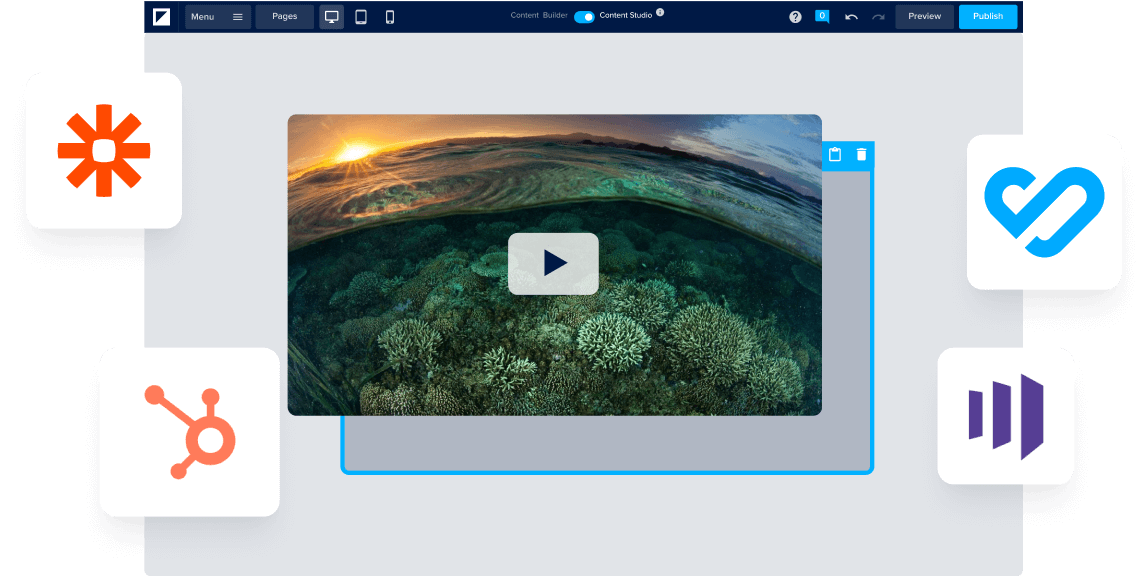
Task: Select the Zapier integration tile
Action: pyautogui.click(x=104, y=151)
